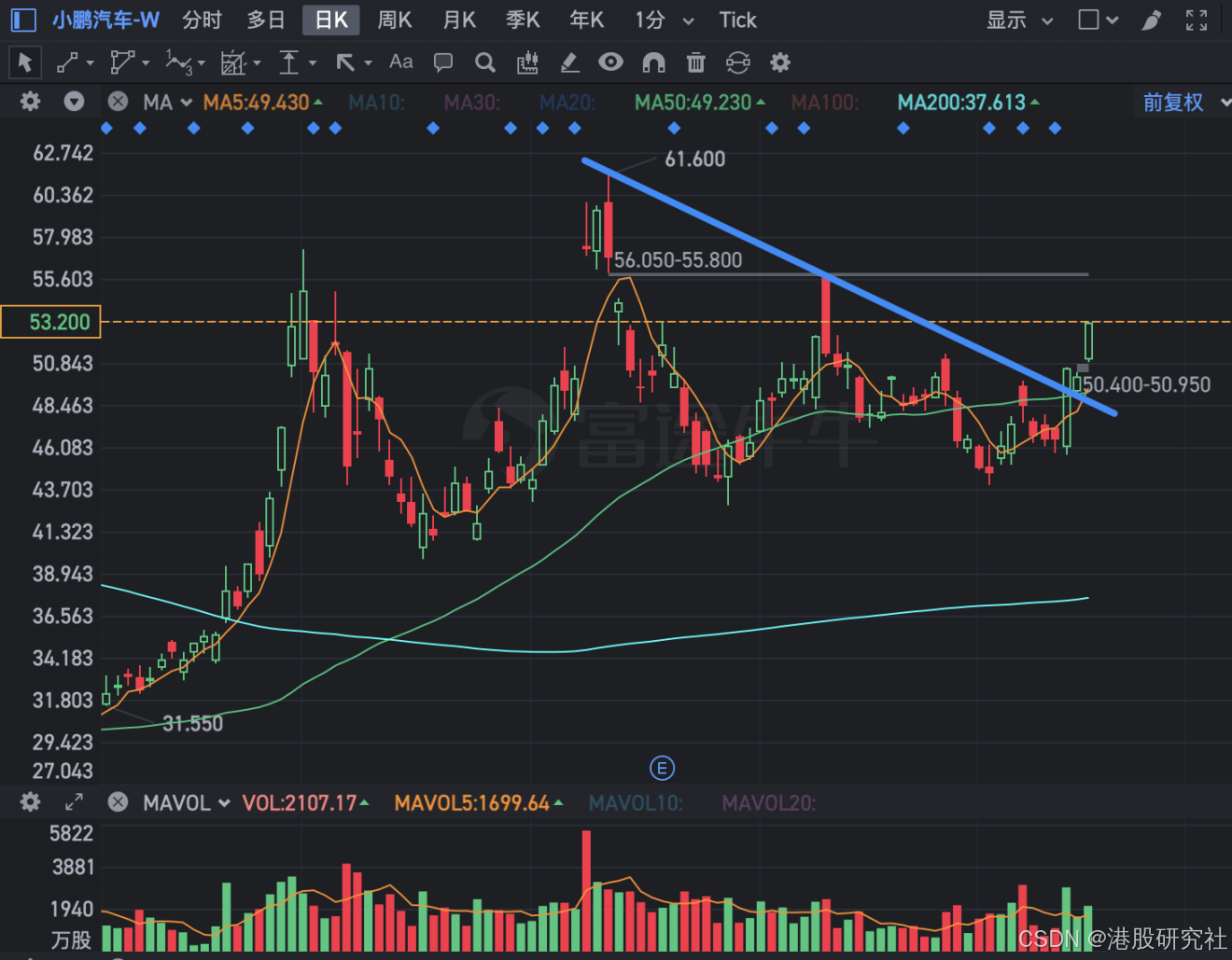Add a comment bubble note
The image size is (1232, 960).
(443, 63)
